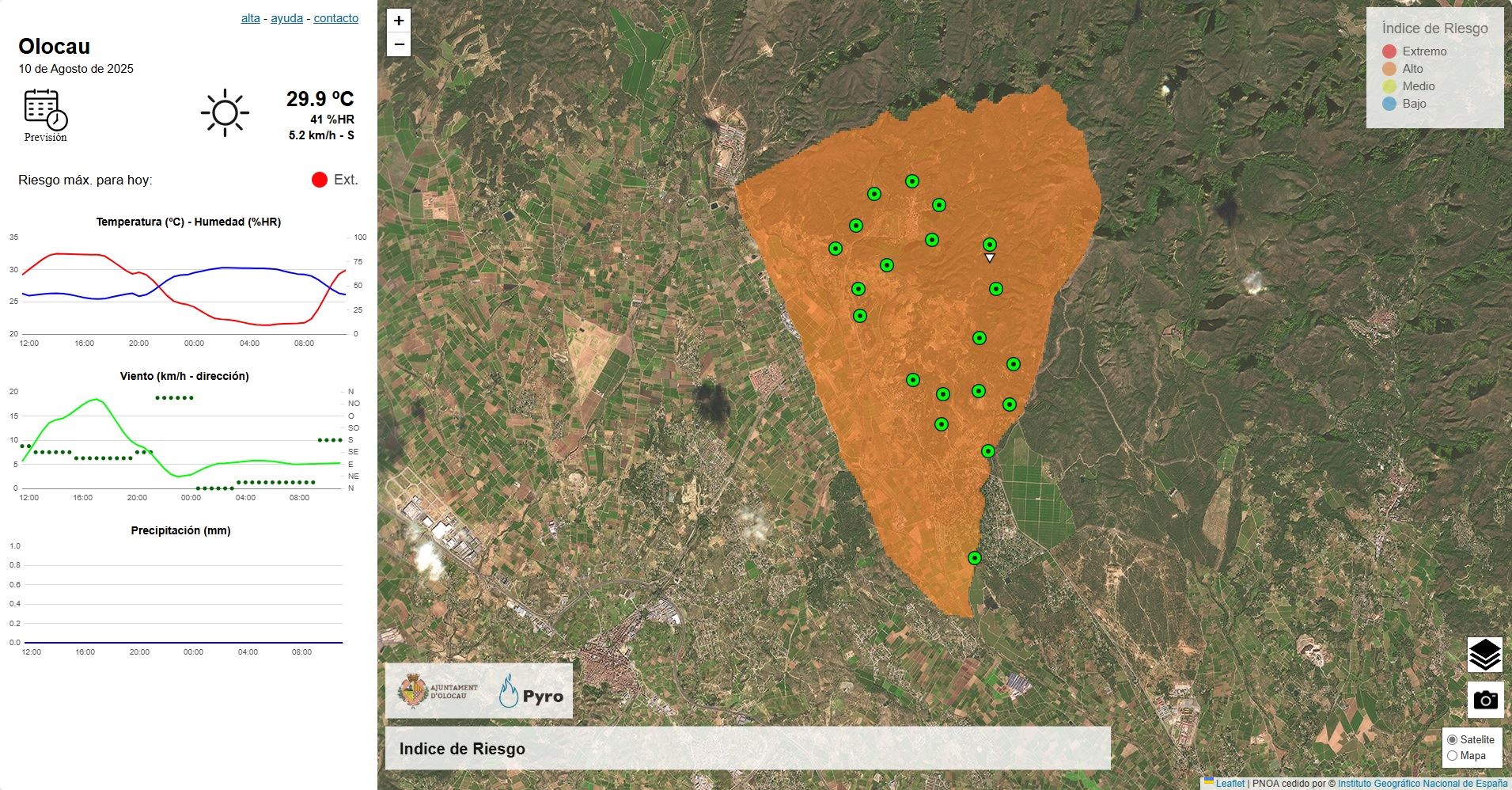Take a screenshot with the camera icon
Viewport: 1512px width, 790px height.
[1486, 699]
